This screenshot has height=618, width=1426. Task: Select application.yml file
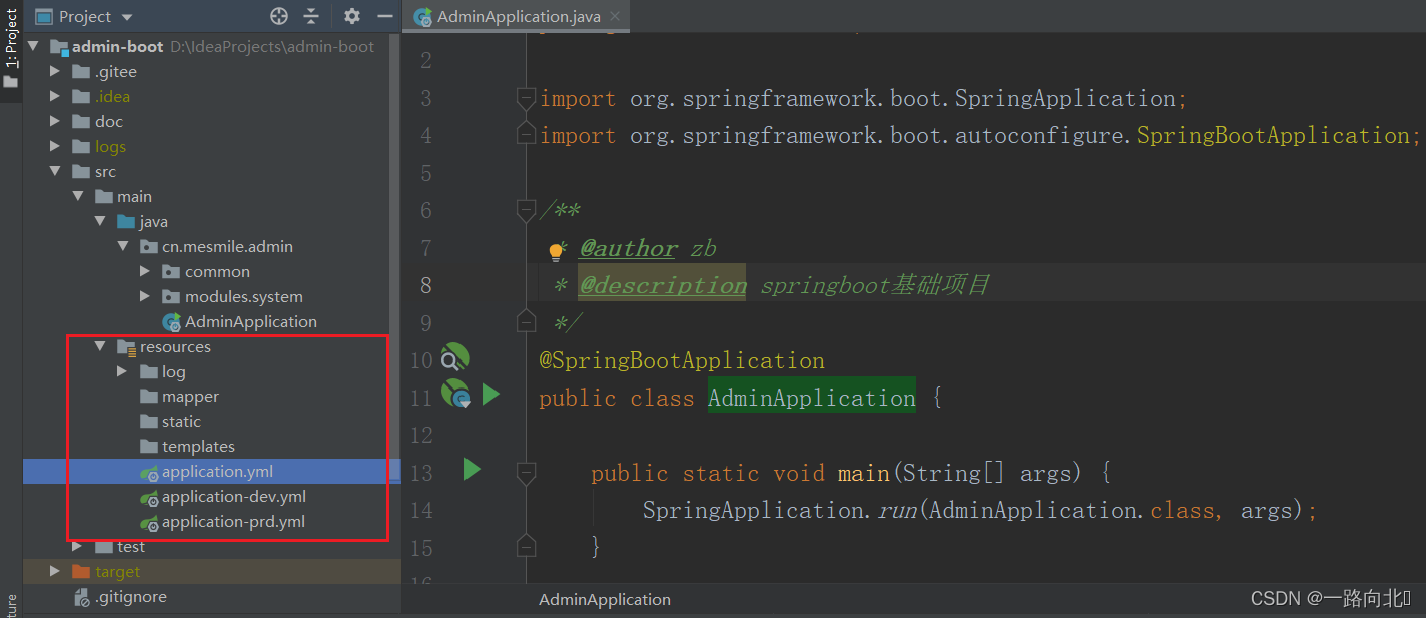(x=217, y=472)
